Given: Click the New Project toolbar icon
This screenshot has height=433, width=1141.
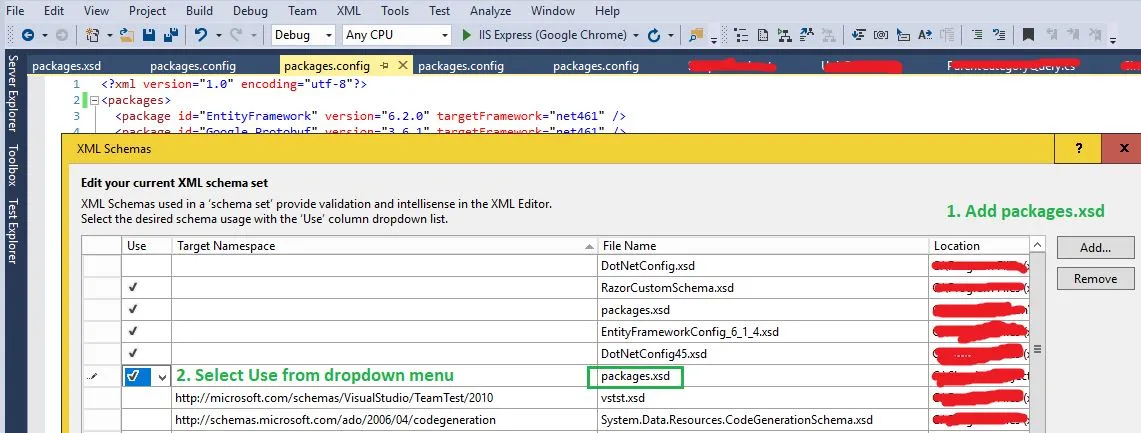Looking at the screenshot, I should [x=92, y=35].
